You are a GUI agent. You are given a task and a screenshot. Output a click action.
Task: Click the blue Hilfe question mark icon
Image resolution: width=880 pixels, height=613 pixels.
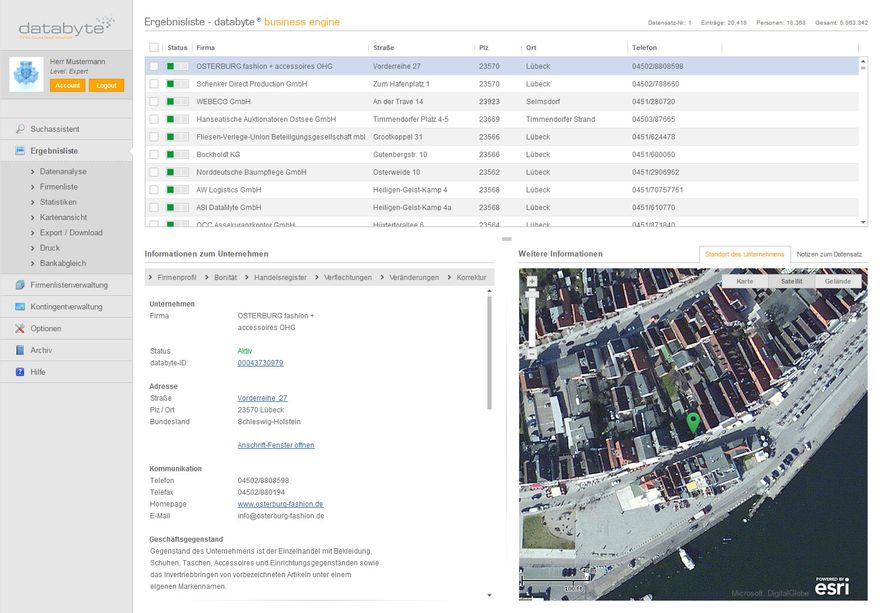[19, 372]
